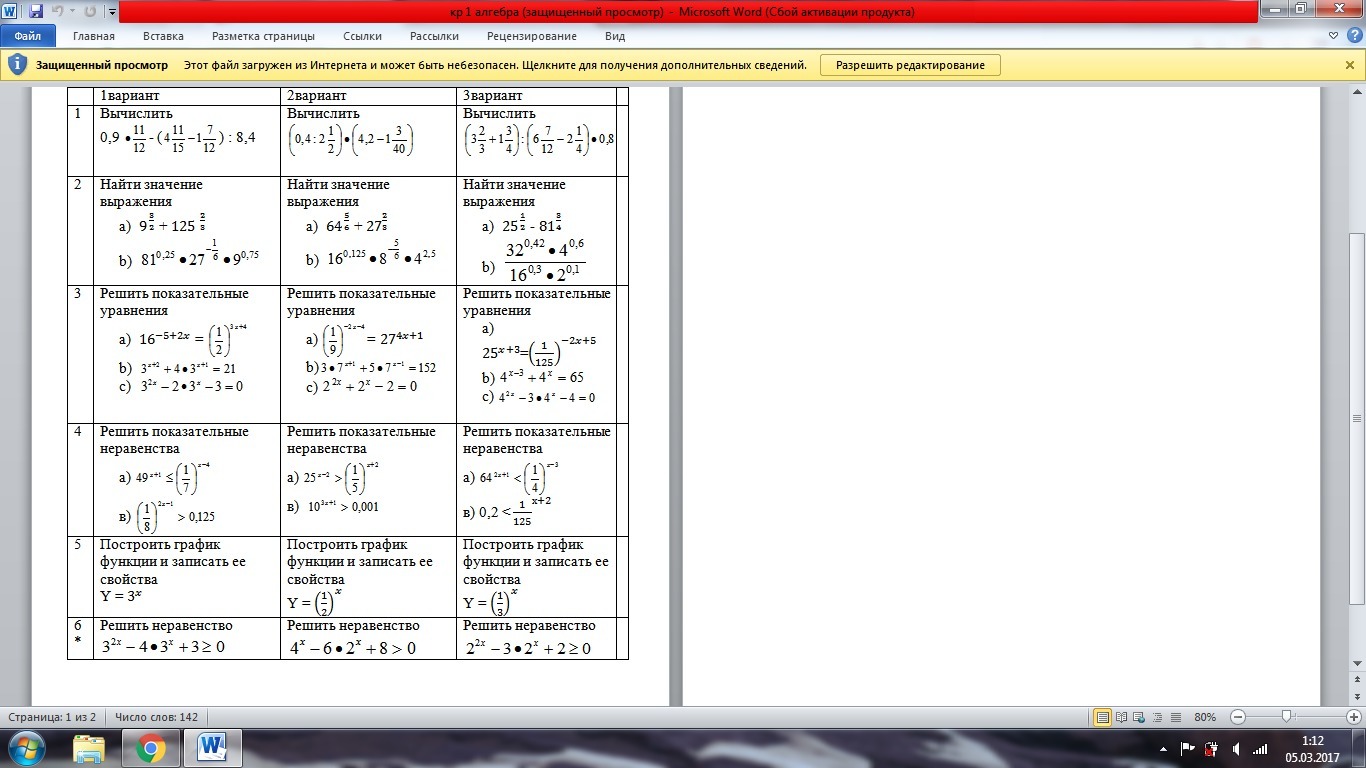
Task: Open the Файл tab
Action: pyautogui.click(x=27, y=36)
